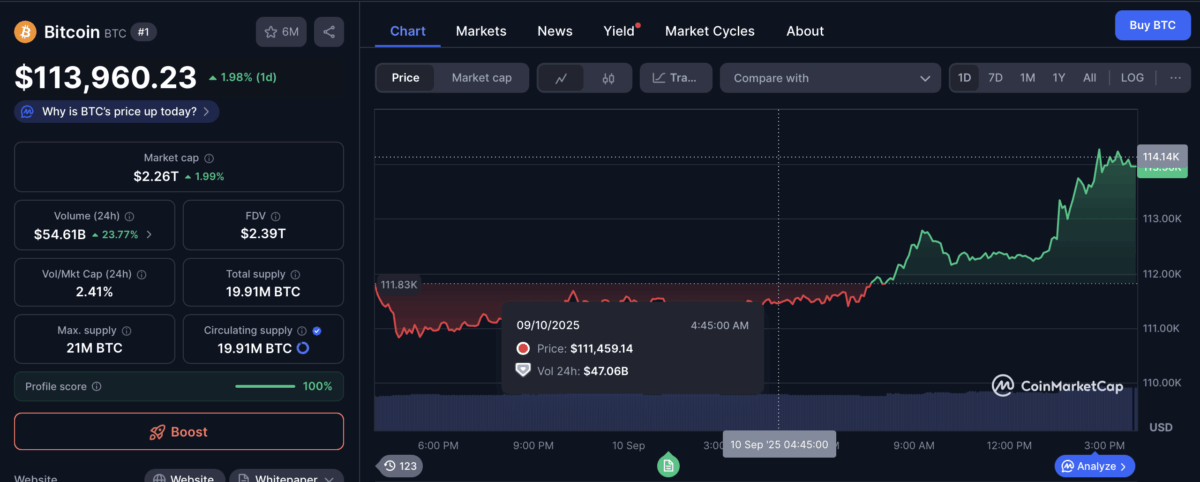Select the Market cap toggle
The height and width of the screenshot is (482, 1200).
coord(481,78)
